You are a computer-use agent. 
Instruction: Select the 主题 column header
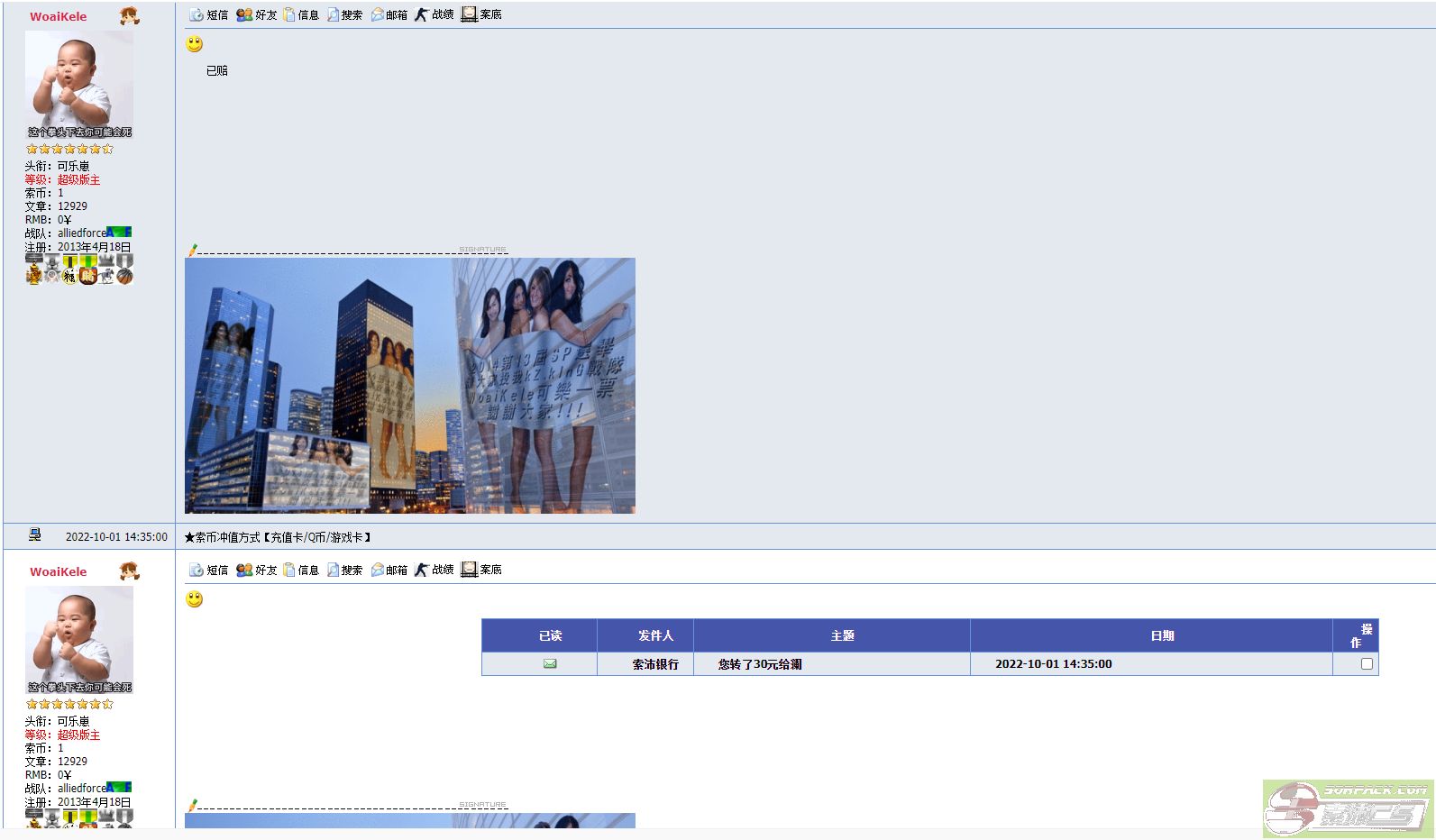(x=842, y=636)
